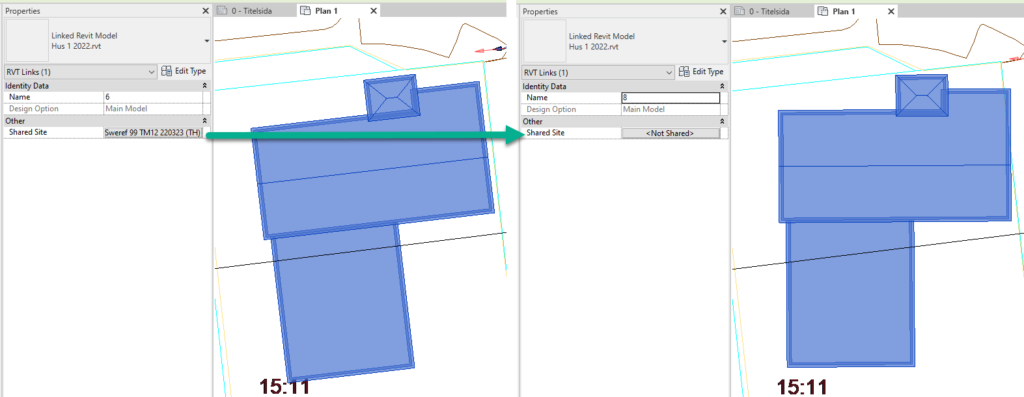This screenshot has width=1024, height=397.
Task: Click the plan view icon on left Plan 1 tab
Action: click(x=306, y=11)
